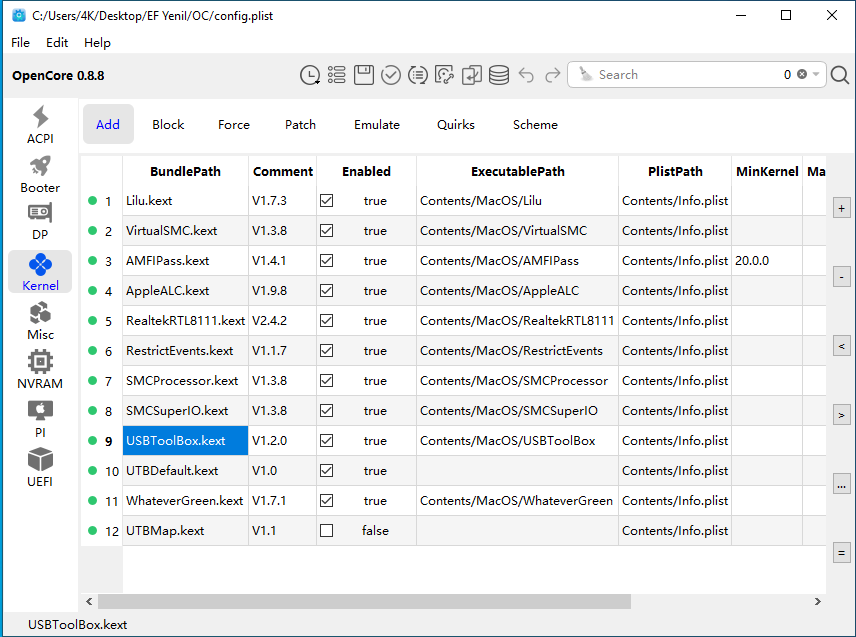Image resolution: width=856 pixels, height=637 pixels.
Task: Click the ExecutablePath column header
Action: pyautogui.click(x=518, y=171)
